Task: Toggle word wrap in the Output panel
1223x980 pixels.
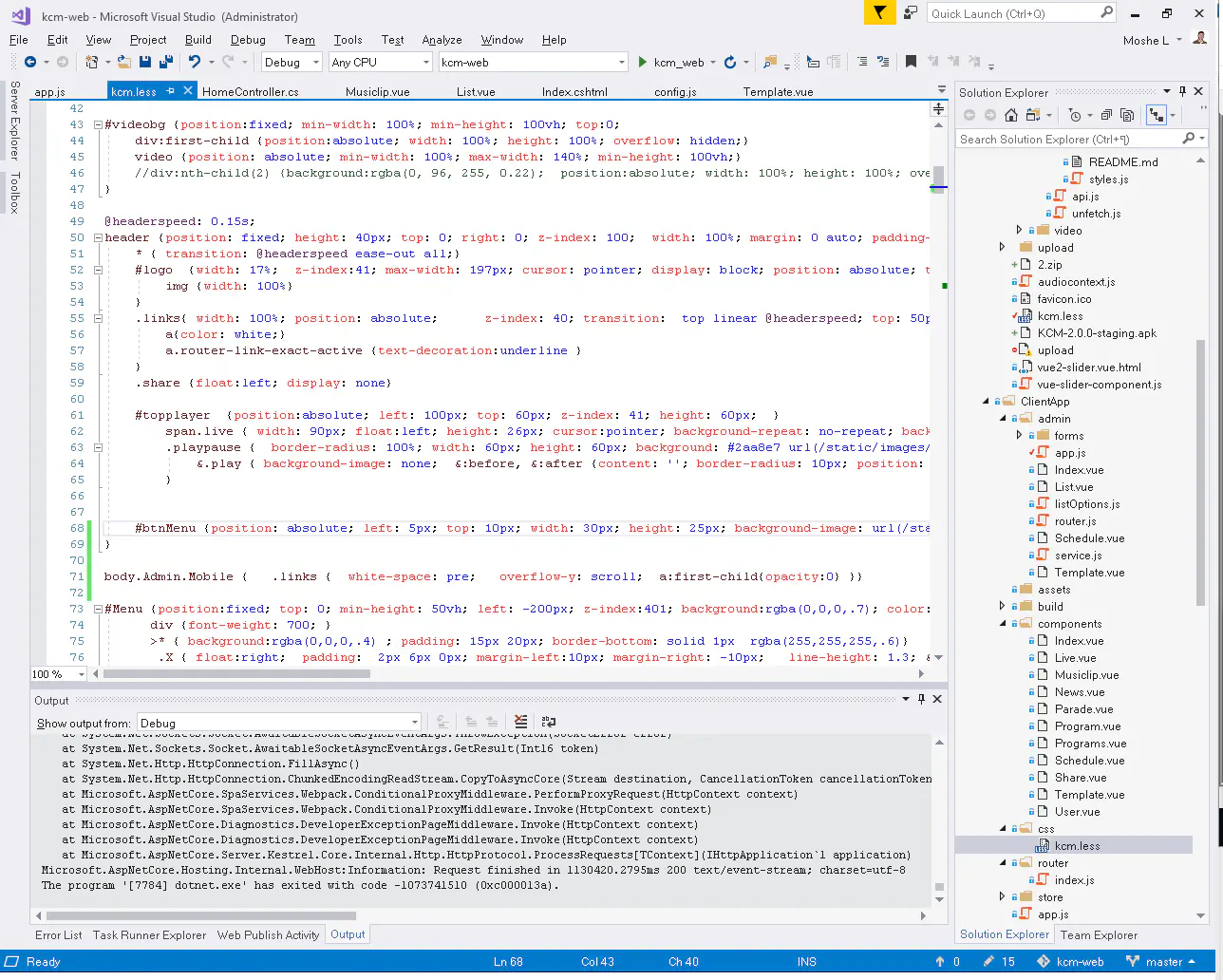Action: click(x=548, y=723)
